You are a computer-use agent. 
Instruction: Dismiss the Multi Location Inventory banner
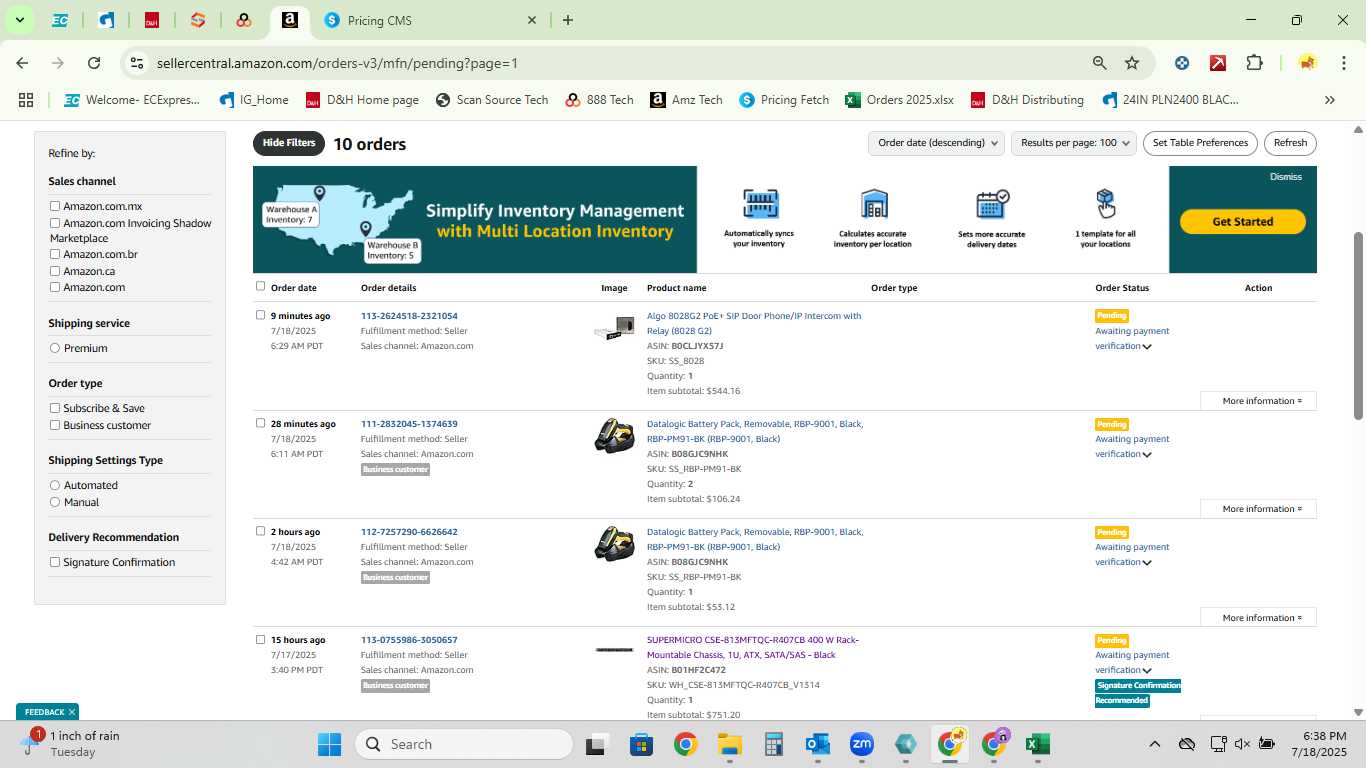1286,177
